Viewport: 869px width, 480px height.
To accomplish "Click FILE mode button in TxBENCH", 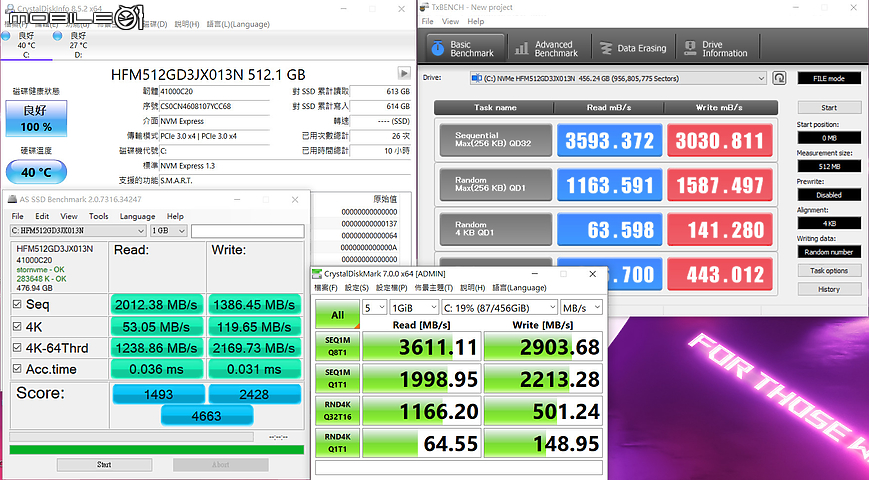I will (829, 78).
